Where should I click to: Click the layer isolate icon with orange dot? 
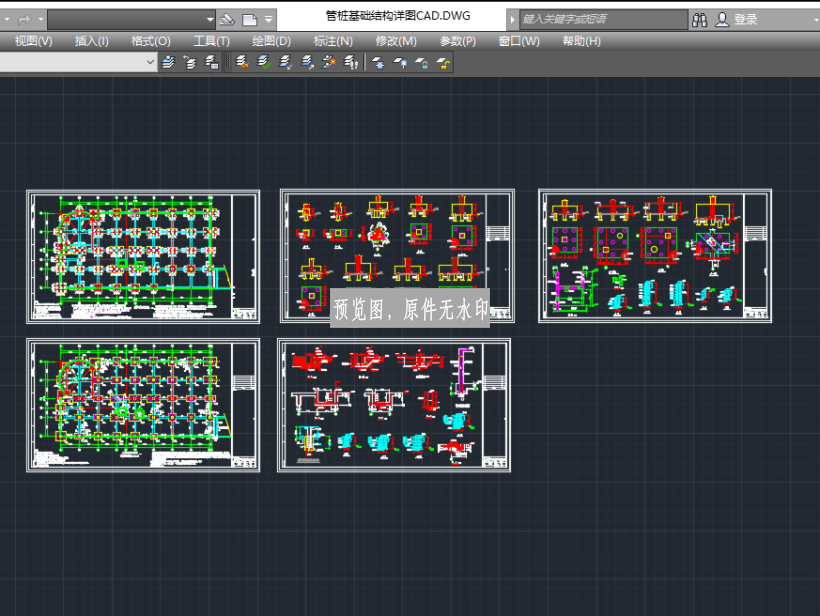(328, 62)
